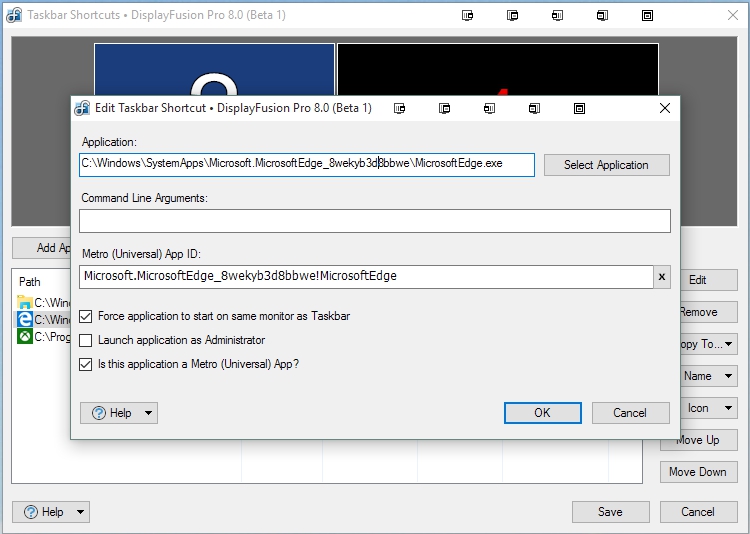
Task: Uncheck Is this application a Metro App
Action: coord(85,364)
